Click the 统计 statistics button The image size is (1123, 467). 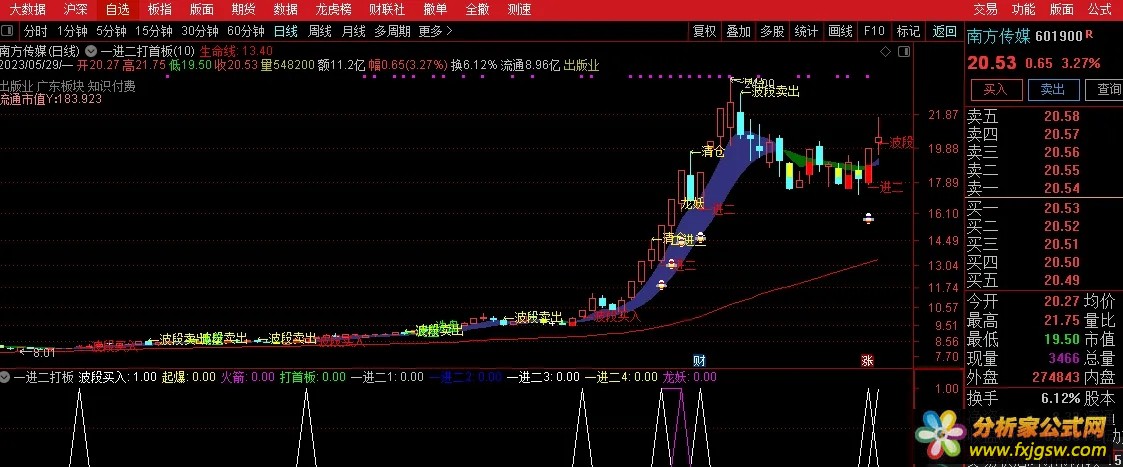click(806, 32)
